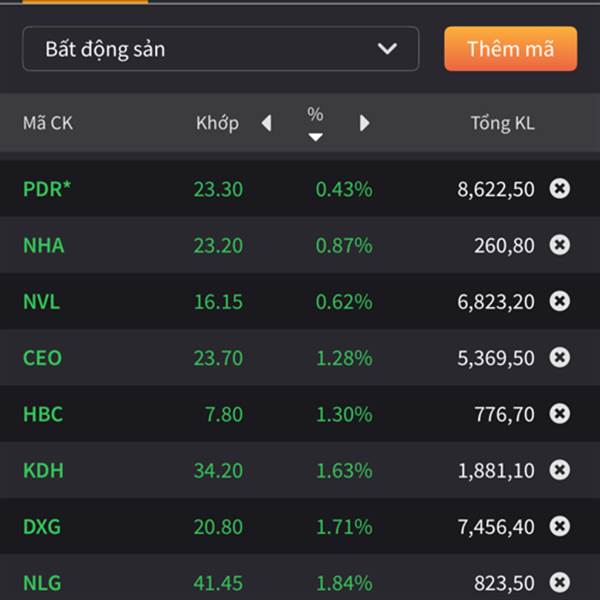Click the Thêm mã button
The width and height of the screenshot is (600, 600).
pyautogui.click(x=510, y=49)
